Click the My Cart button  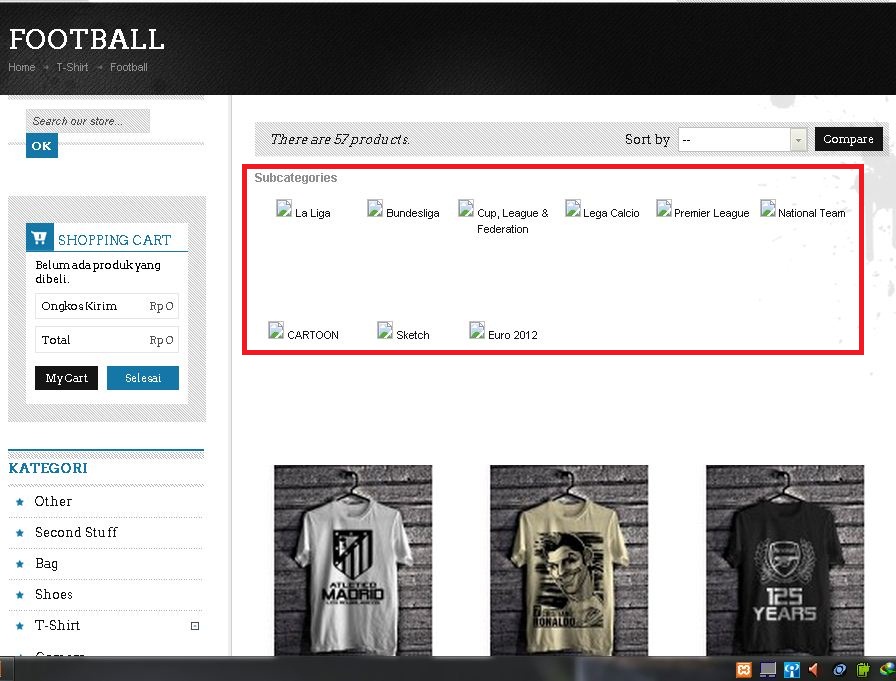click(x=66, y=378)
